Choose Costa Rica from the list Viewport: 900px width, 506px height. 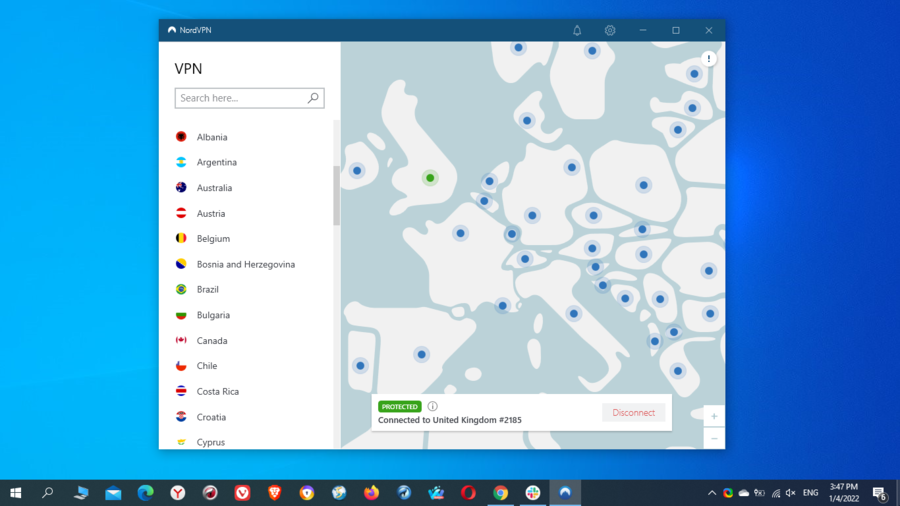217,392
